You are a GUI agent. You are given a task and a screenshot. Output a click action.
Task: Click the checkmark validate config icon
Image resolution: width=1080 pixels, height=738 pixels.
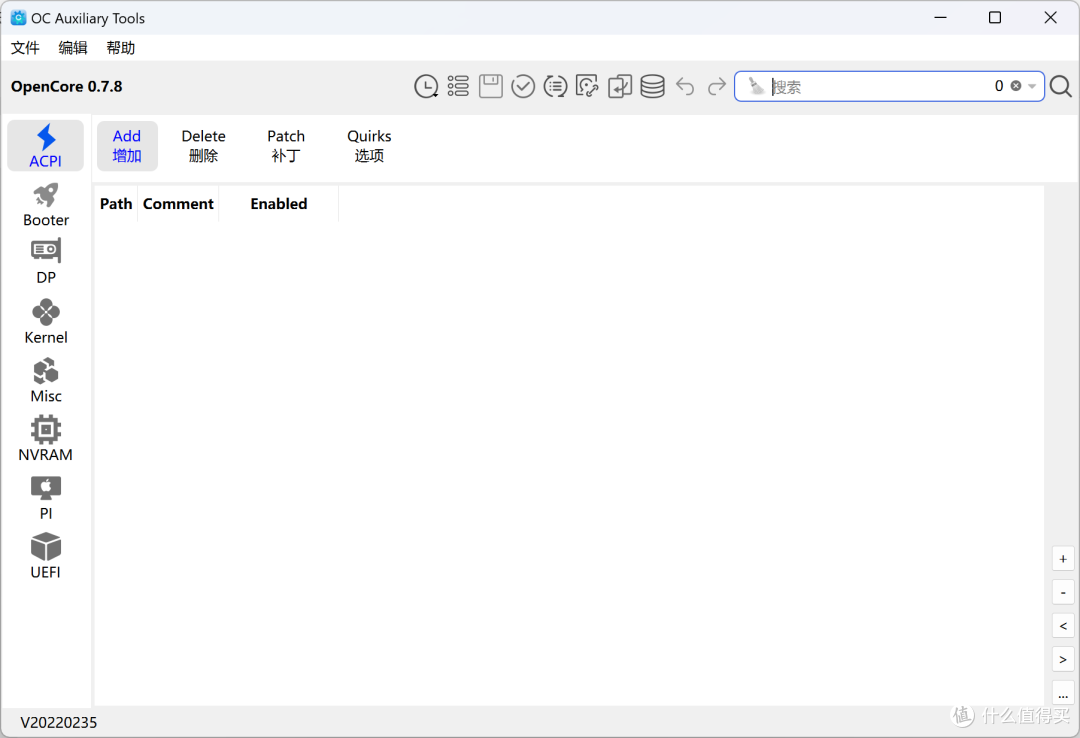tap(523, 87)
